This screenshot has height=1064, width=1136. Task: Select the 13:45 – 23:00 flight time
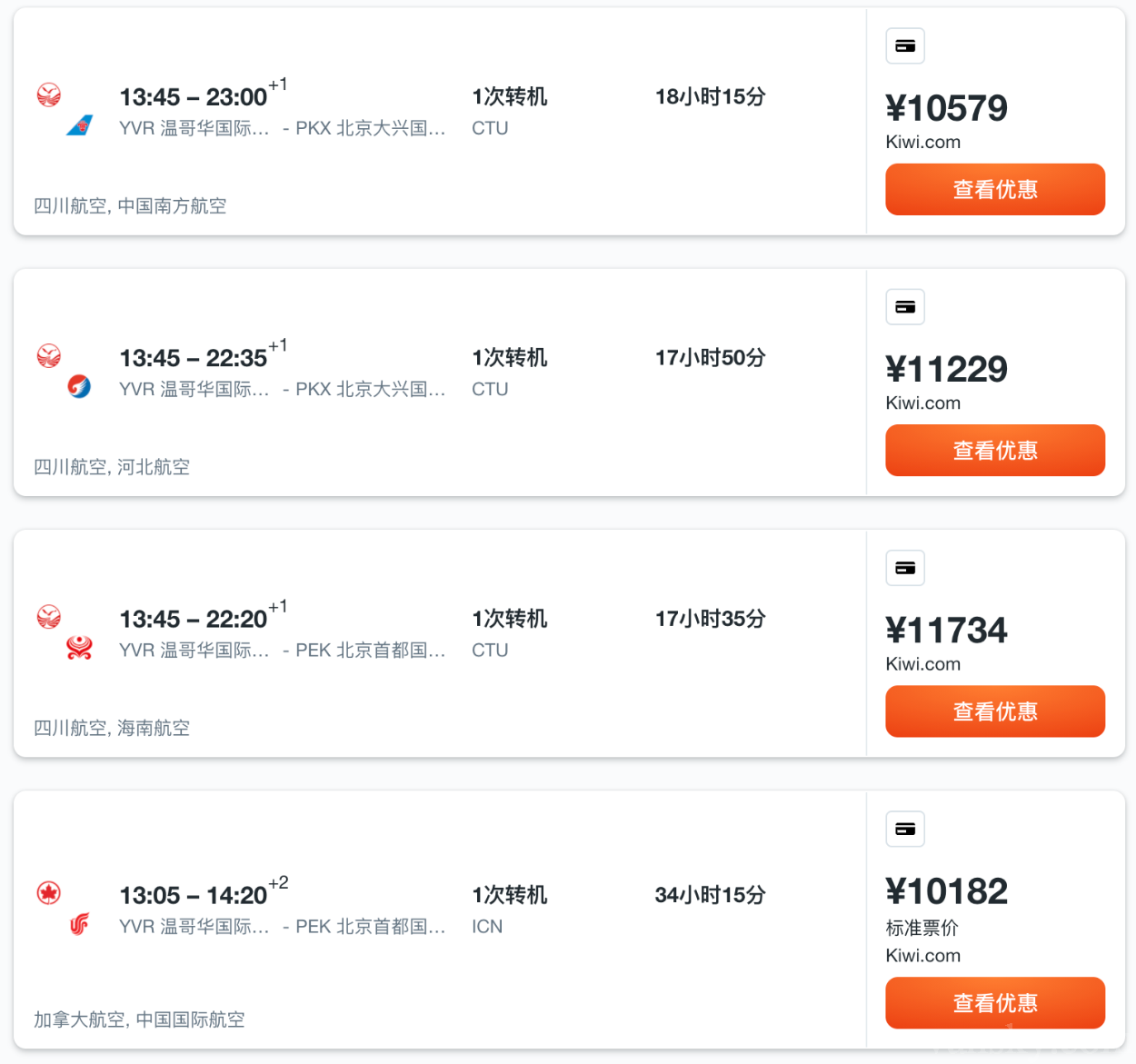coord(194,97)
